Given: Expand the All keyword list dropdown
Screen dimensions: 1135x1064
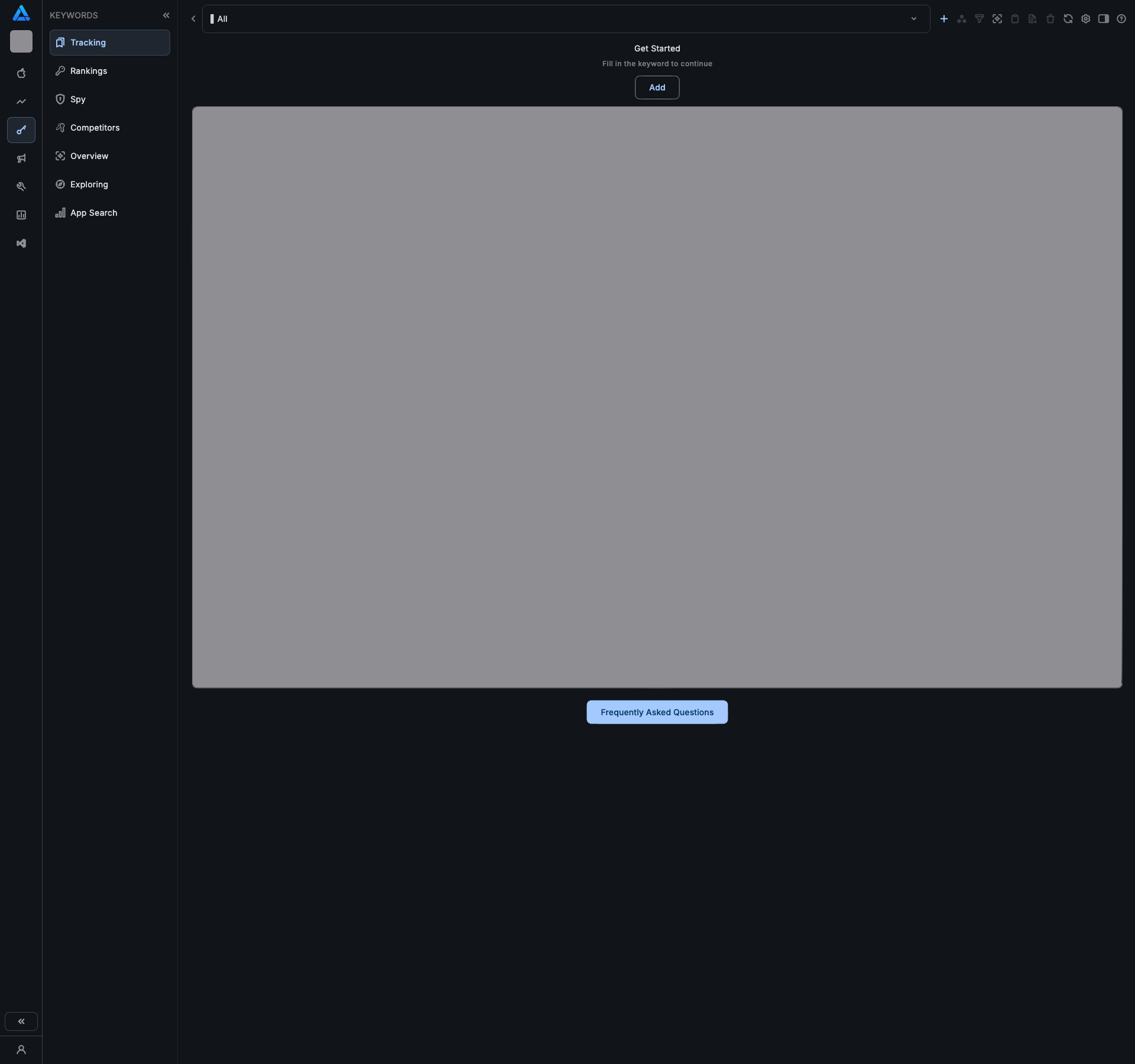Looking at the screenshot, I should 914,19.
